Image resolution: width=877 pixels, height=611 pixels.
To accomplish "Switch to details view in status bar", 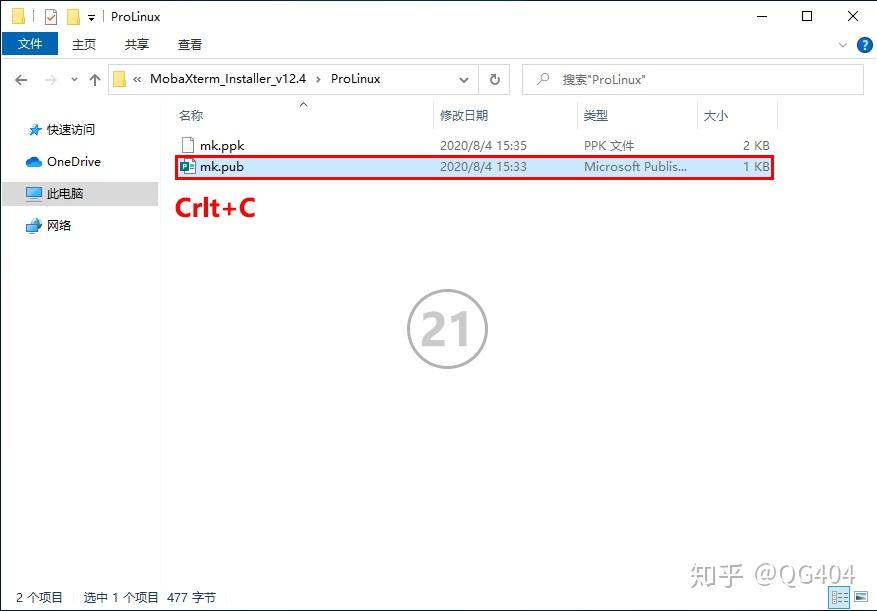I will pos(837,597).
